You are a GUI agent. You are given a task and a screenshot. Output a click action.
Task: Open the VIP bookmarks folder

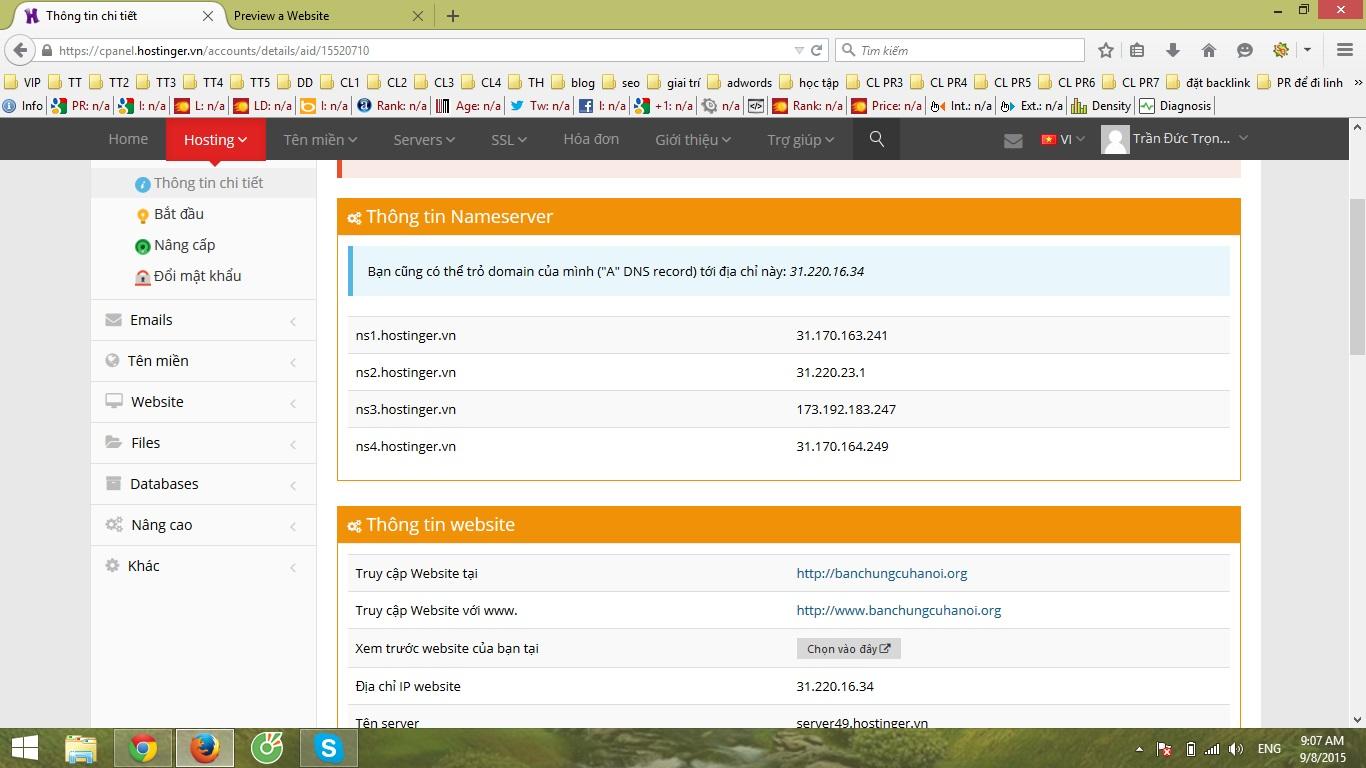pos(22,82)
